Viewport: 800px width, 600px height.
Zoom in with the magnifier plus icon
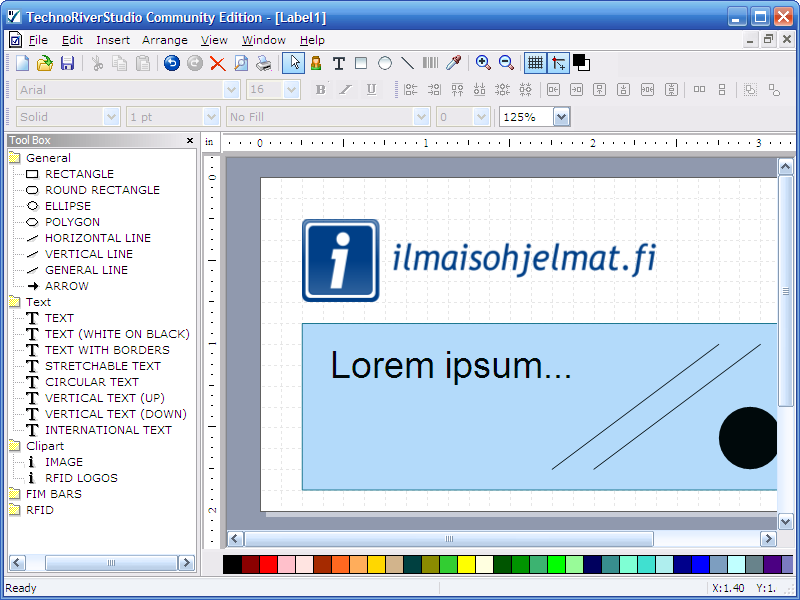483,63
